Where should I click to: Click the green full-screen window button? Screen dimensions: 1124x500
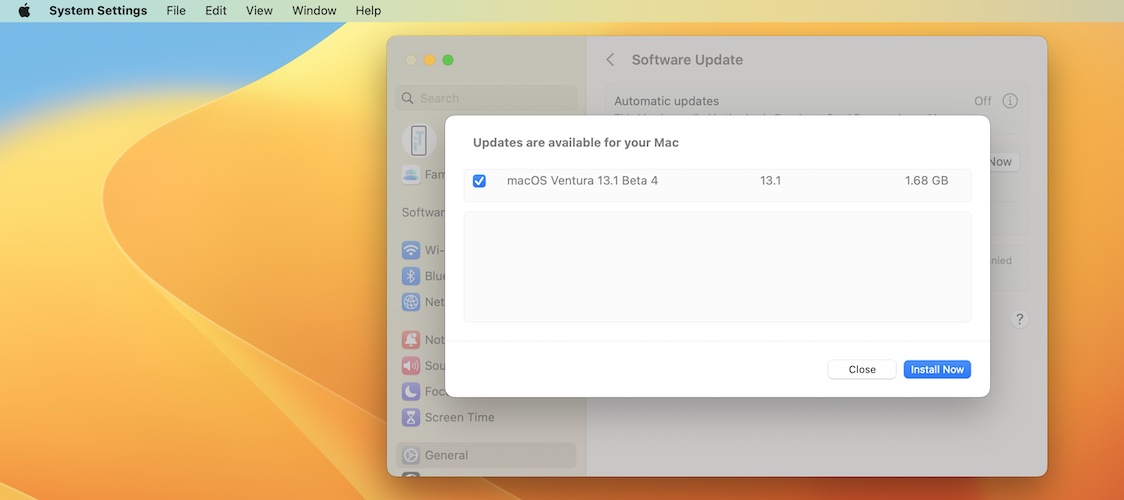tap(448, 60)
